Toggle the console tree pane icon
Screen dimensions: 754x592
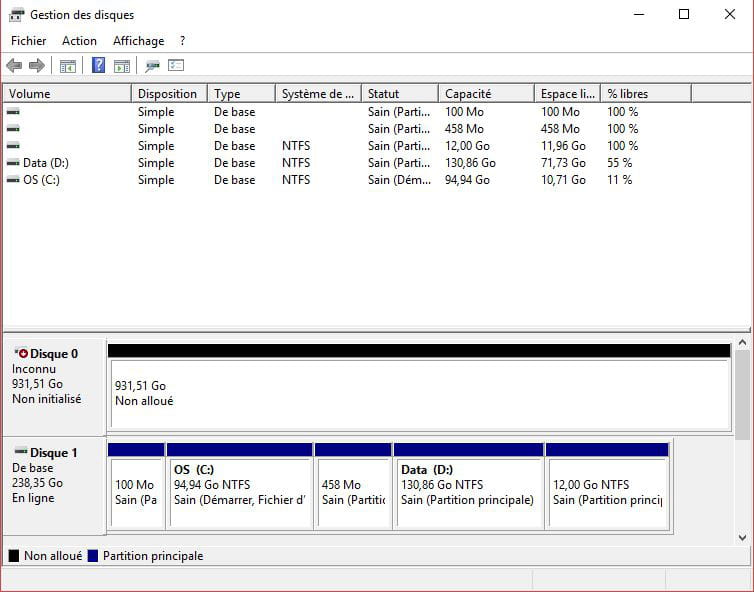[x=68, y=66]
